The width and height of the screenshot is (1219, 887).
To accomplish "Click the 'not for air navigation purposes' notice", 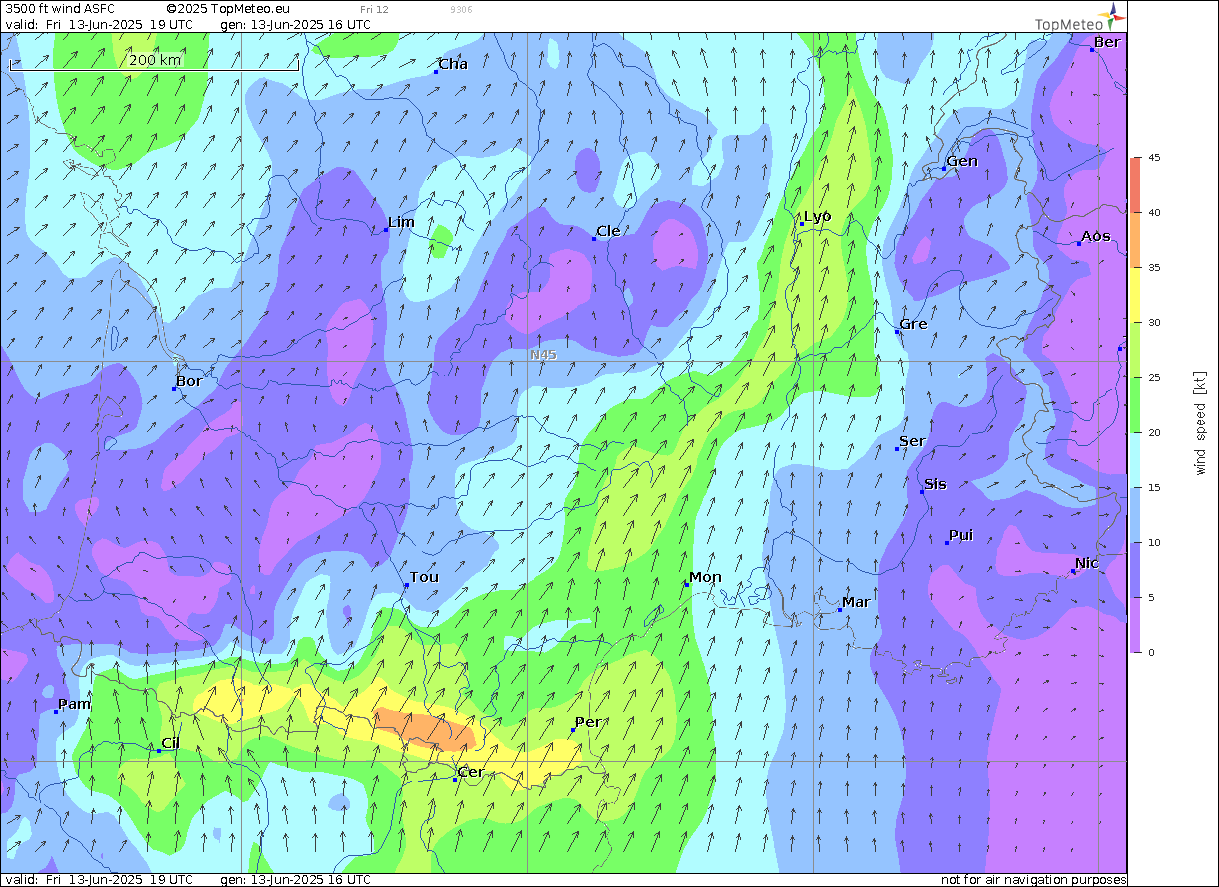I will [x=1033, y=880].
